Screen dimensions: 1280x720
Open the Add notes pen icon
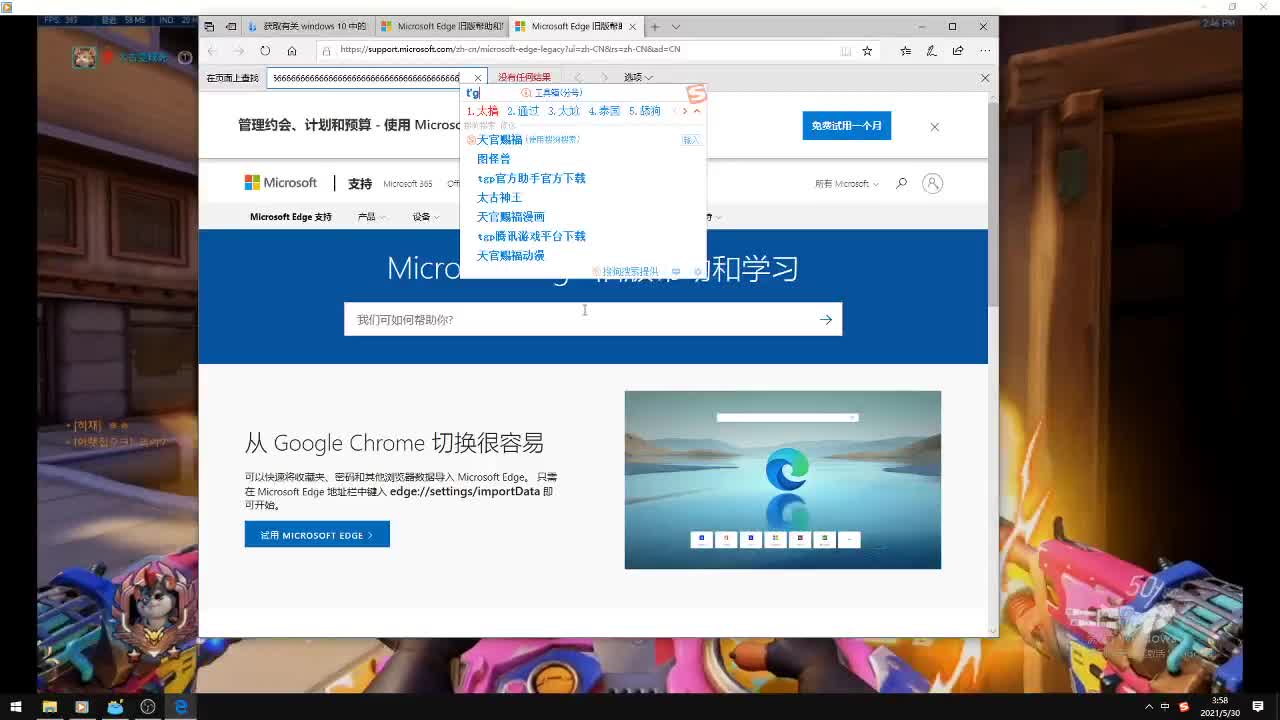[x=932, y=50]
